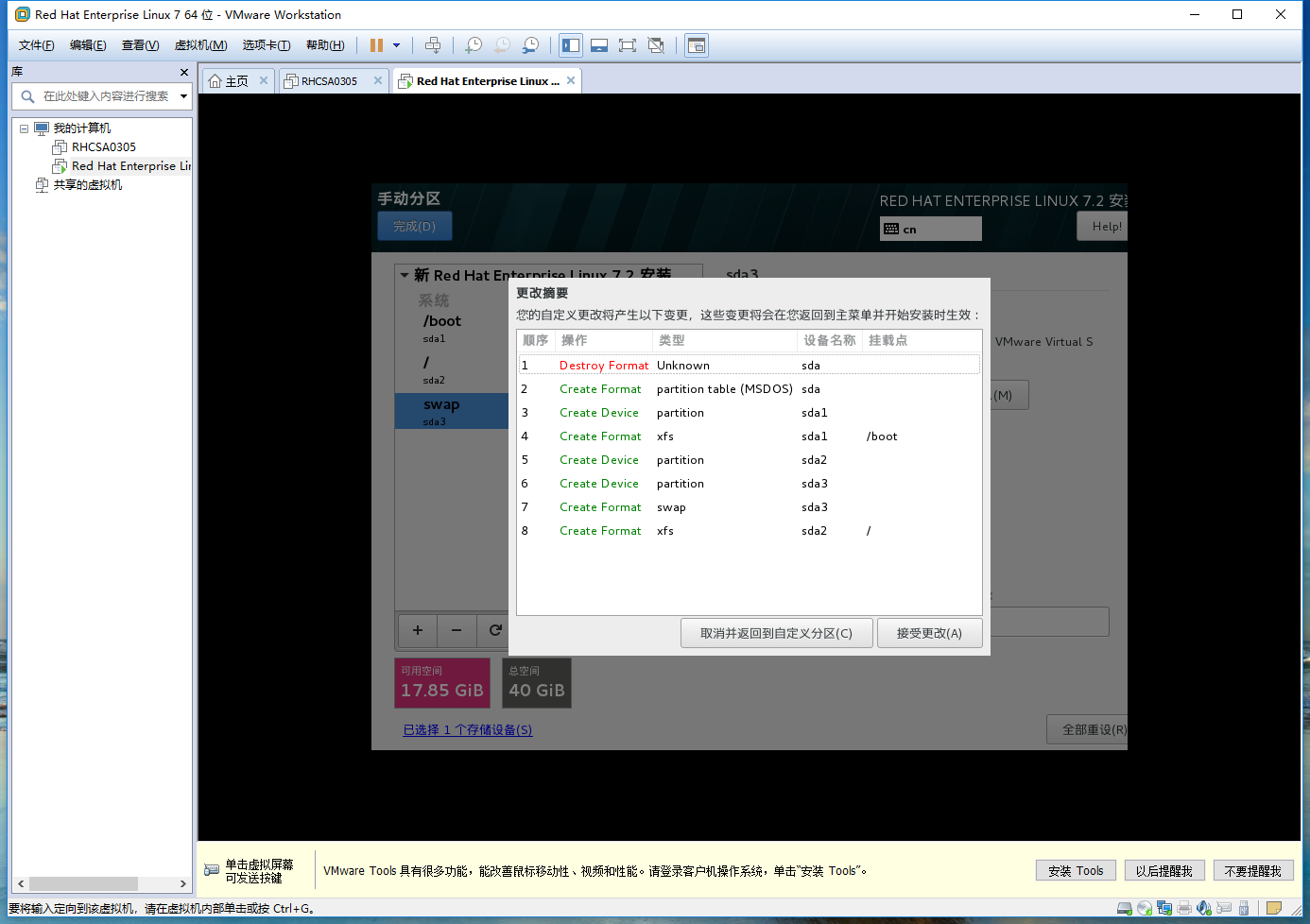Select the / sda2 partition entry
1310x924 pixels.
coord(452,369)
